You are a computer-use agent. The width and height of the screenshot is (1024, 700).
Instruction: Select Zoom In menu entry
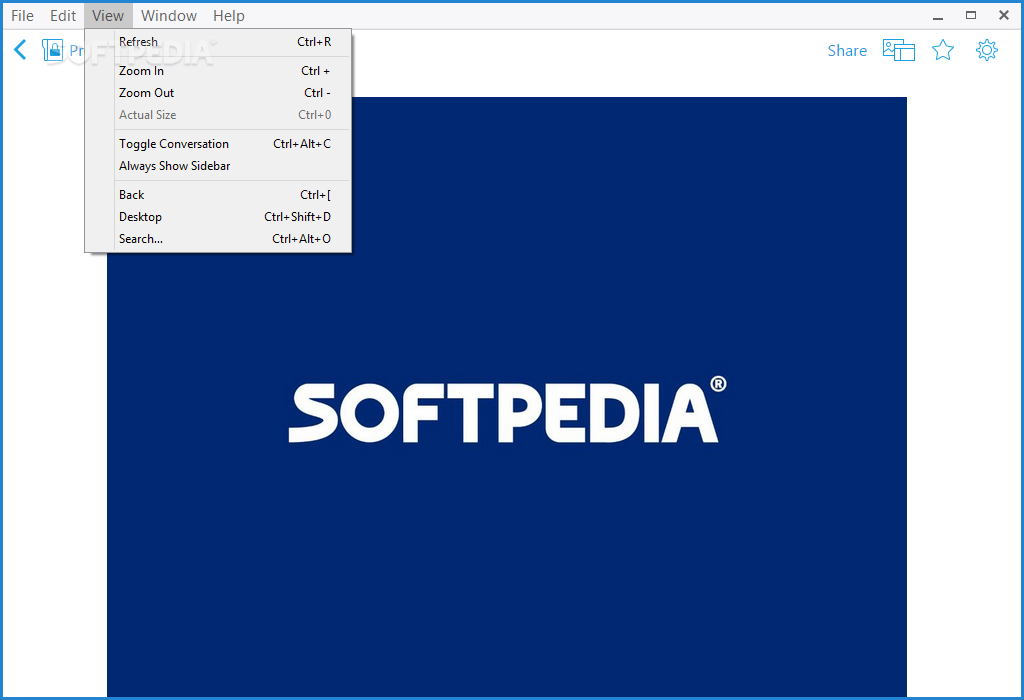218,71
